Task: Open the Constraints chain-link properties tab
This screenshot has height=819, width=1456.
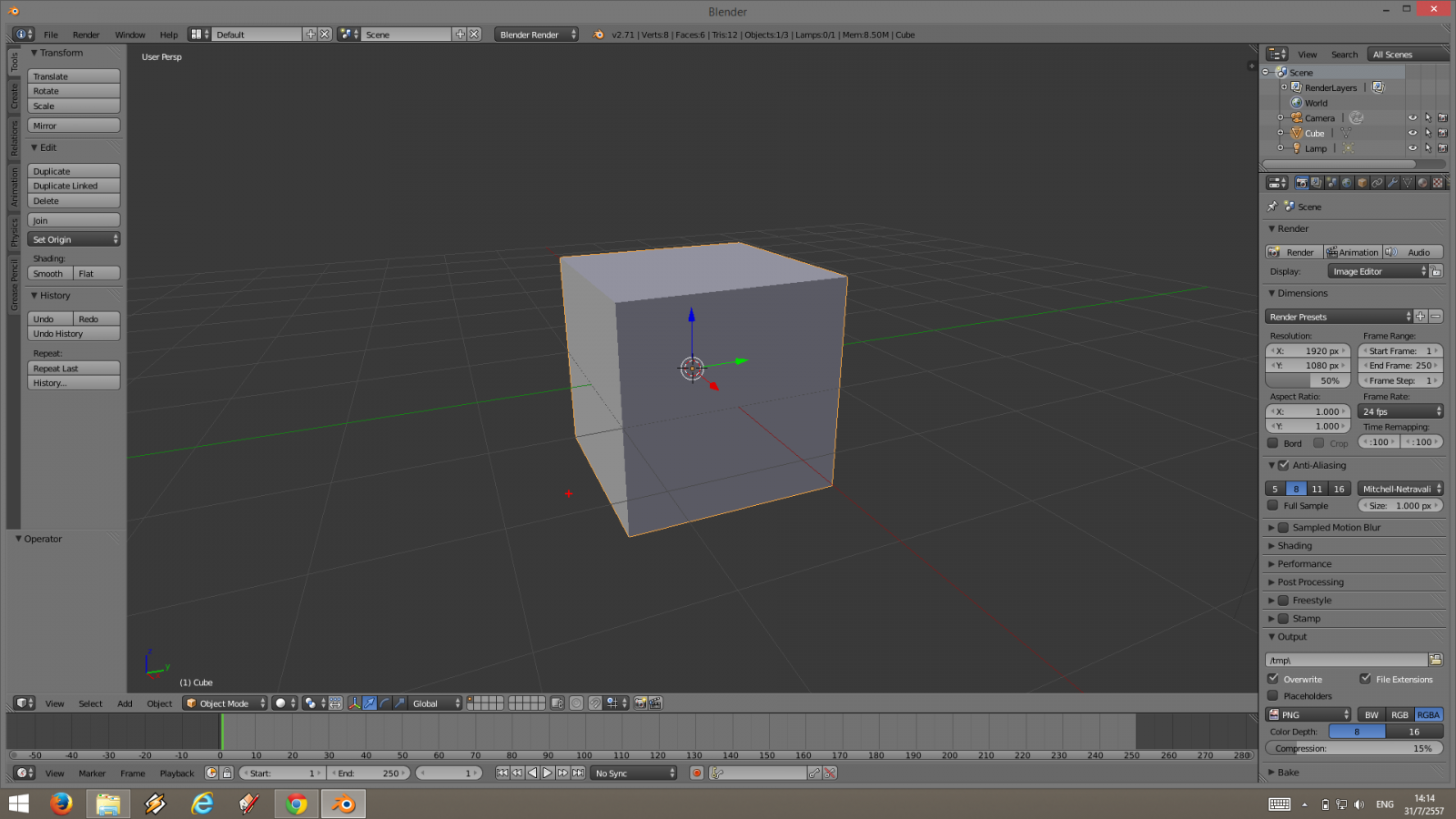Action: point(1378,183)
